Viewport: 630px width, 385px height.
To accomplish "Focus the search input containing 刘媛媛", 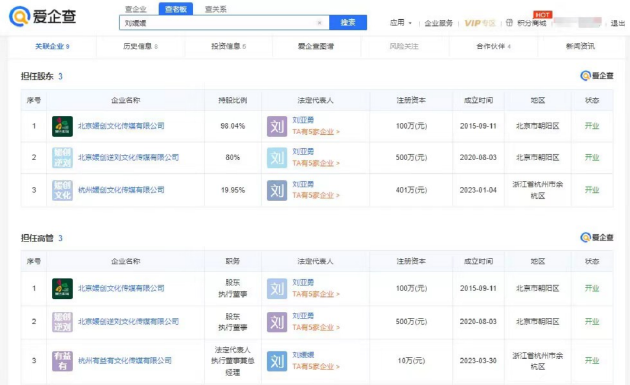I will pyautogui.click(x=219, y=23).
